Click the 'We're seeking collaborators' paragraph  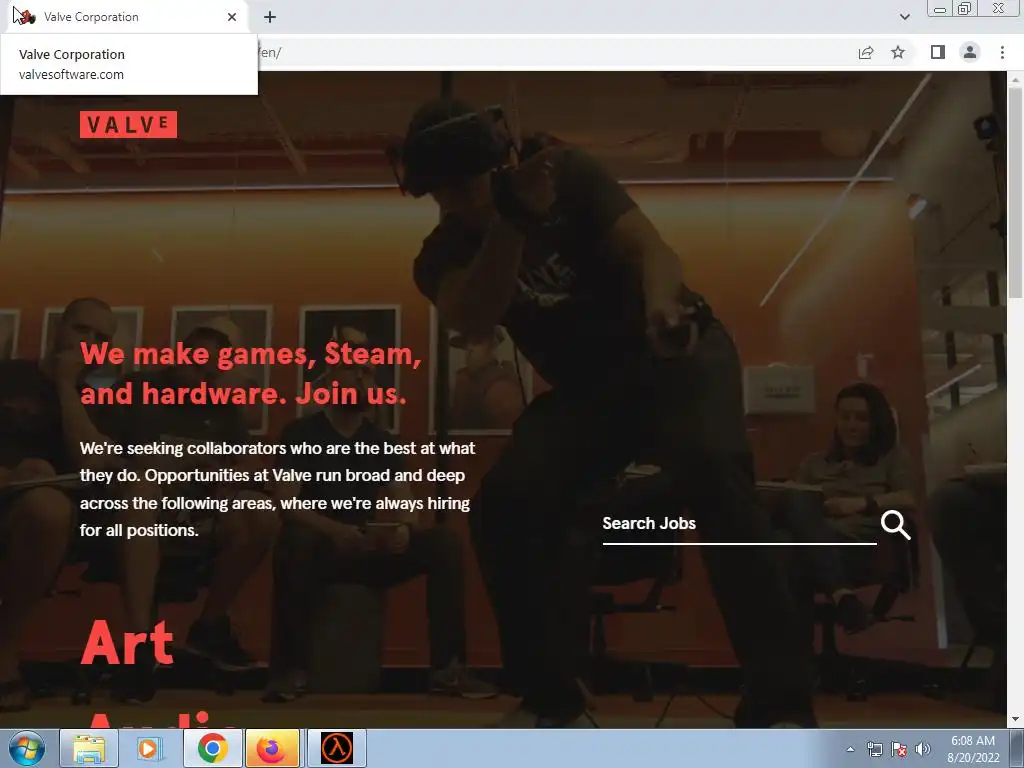[x=278, y=489]
